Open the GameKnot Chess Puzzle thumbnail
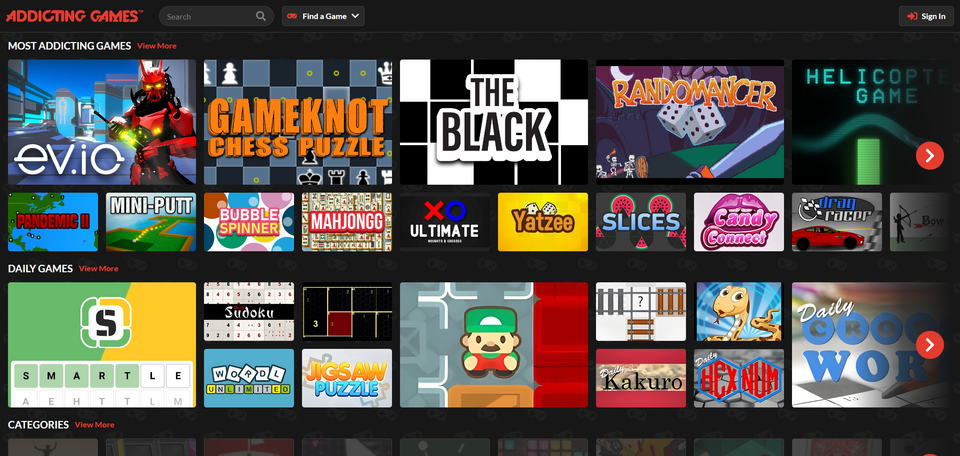The width and height of the screenshot is (960, 456). click(x=298, y=122)
